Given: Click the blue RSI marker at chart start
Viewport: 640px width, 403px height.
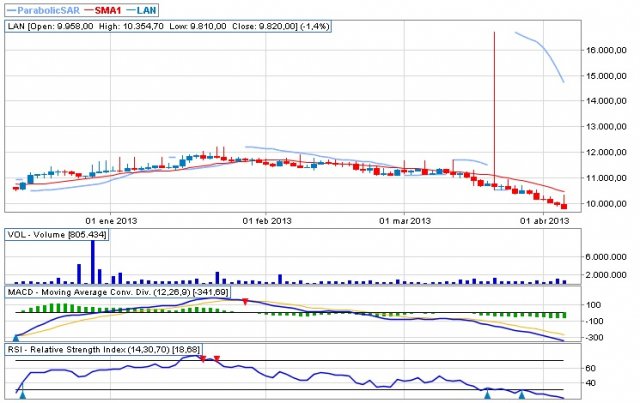Looking at the screenshot, I should click(x=23, y=394).
